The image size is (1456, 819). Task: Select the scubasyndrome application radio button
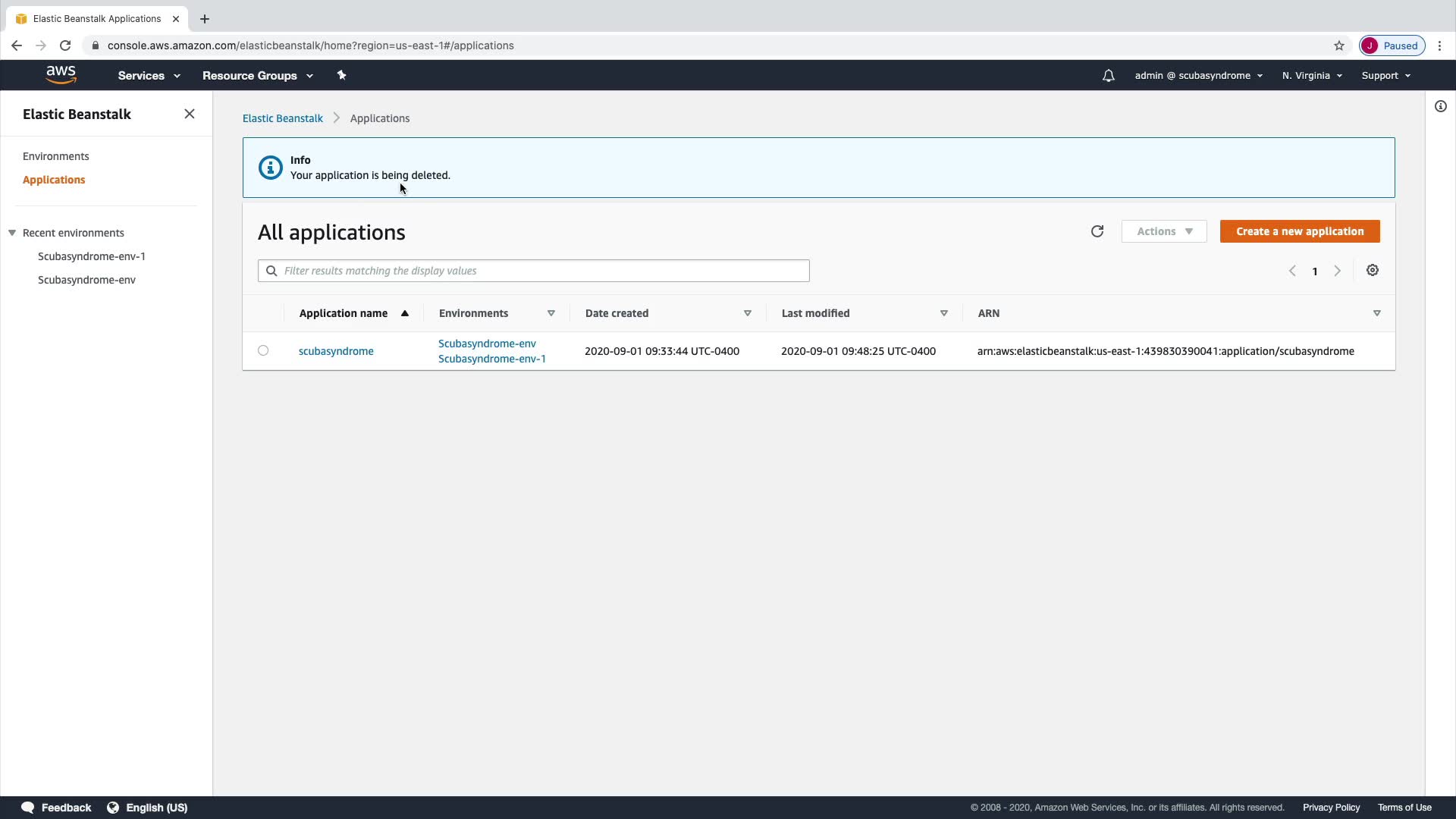point(263,350)
